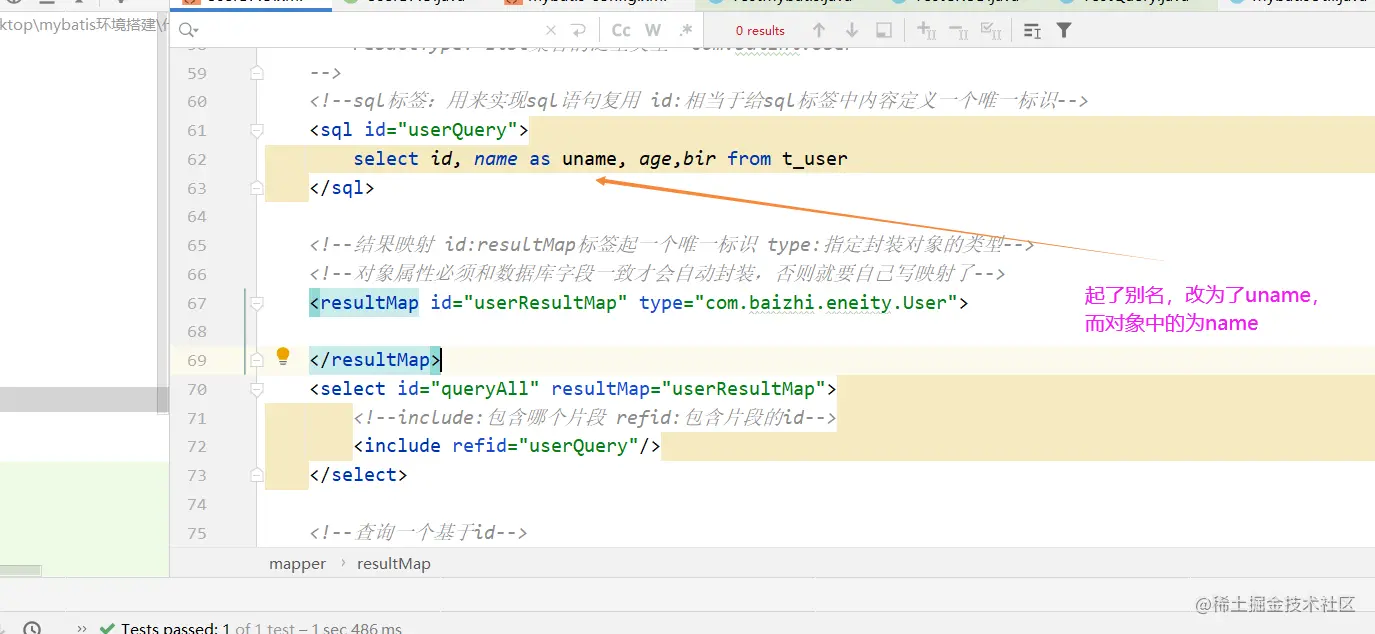This screenshot has width=1375, height=634.
Task: Click the clock icon in bottom status bar
Action: pyautogui.click(x=32, y=628)
